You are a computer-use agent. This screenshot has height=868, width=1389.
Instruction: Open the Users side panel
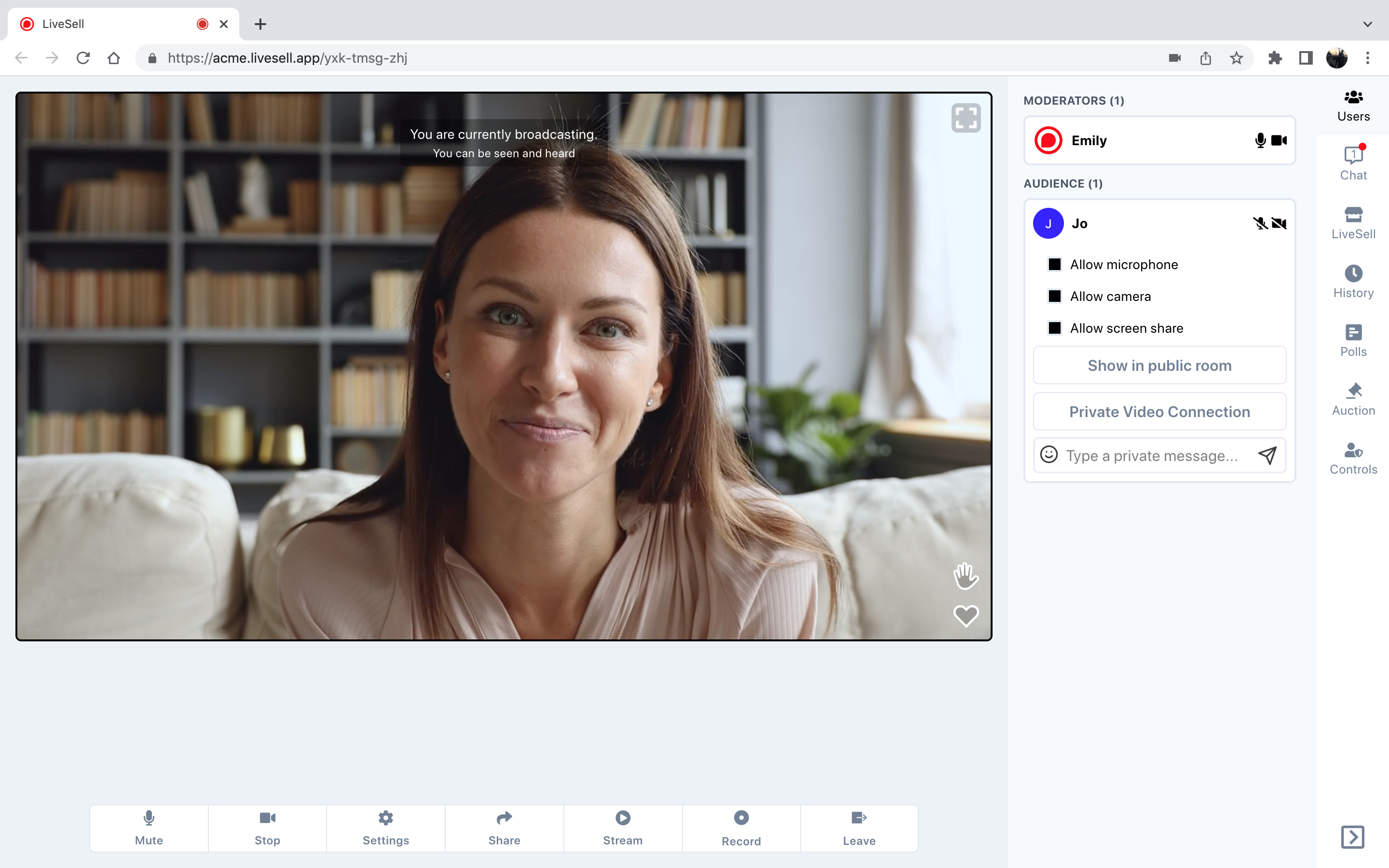1353,106
